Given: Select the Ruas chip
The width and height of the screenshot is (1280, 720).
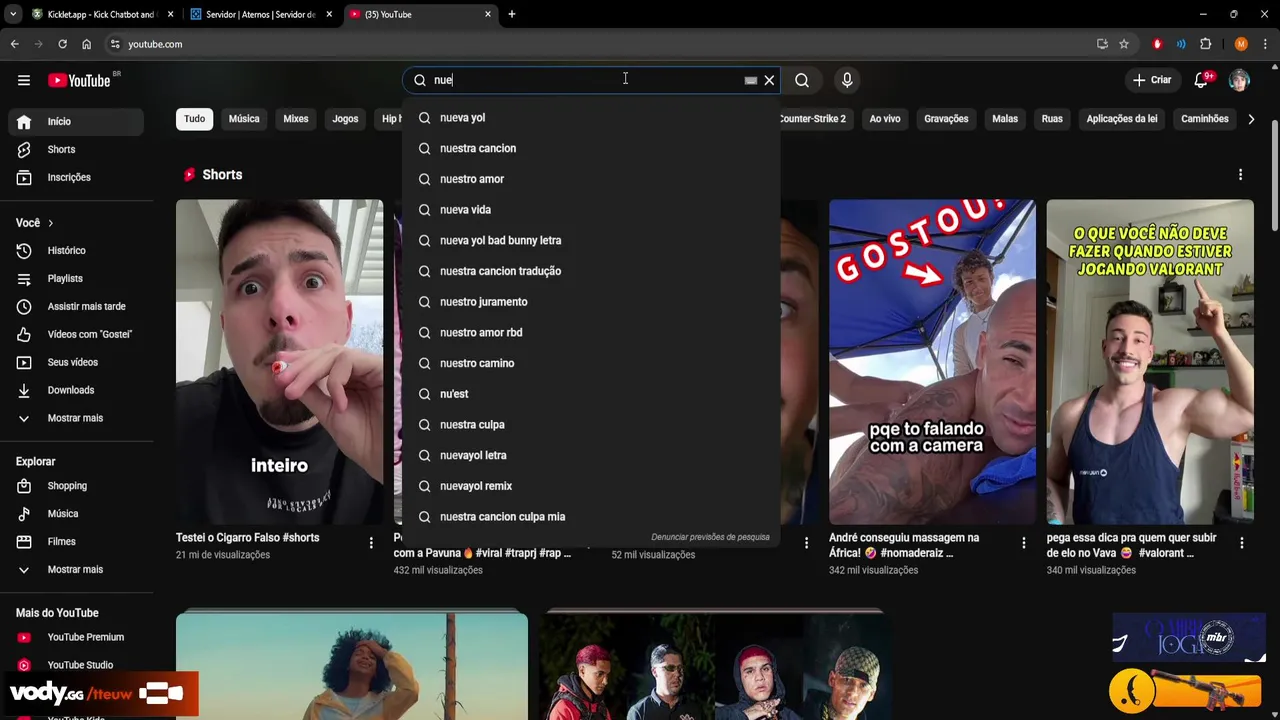Looking at the screenshot, I should tap(1052, 119).
